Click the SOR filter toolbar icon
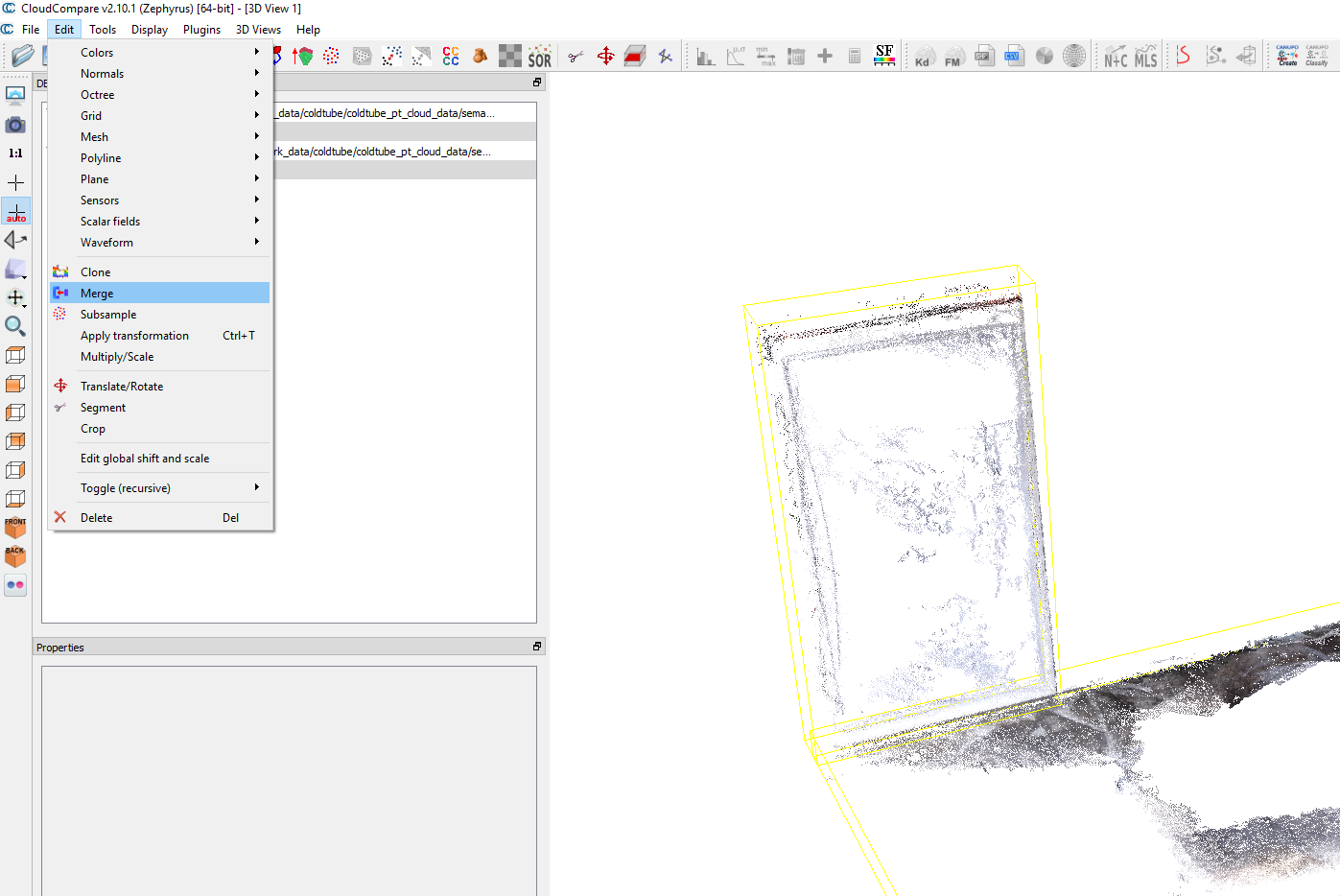1340x896 pixels. point(540,57)
